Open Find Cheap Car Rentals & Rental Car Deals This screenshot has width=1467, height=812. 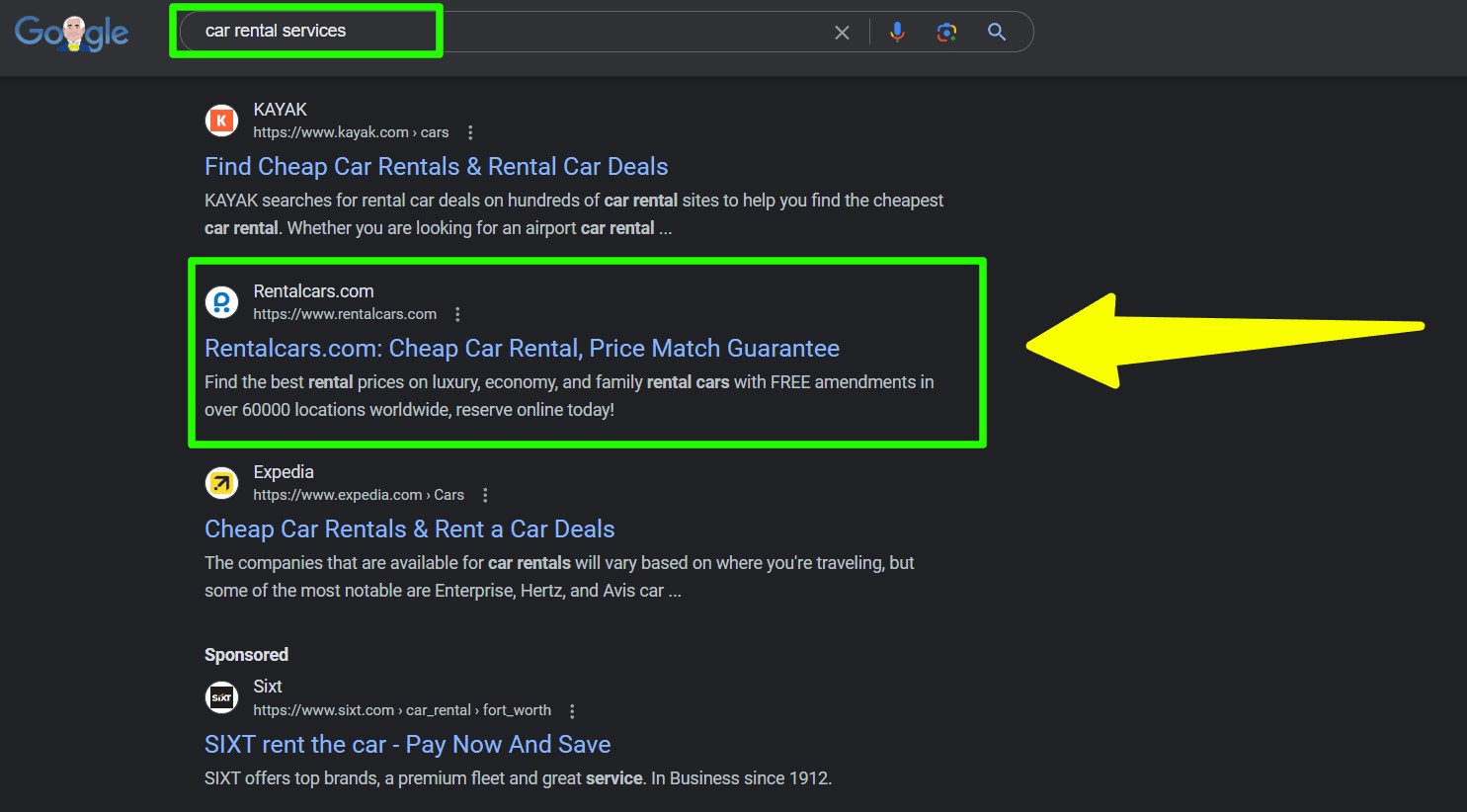437,167
